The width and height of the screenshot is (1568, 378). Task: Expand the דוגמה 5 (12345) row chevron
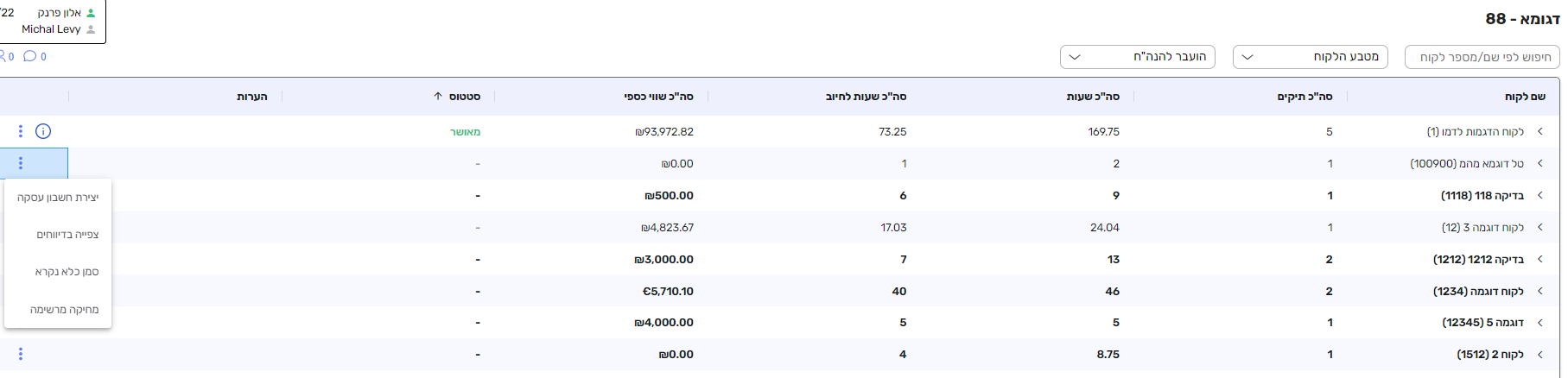coord(1540,323)
